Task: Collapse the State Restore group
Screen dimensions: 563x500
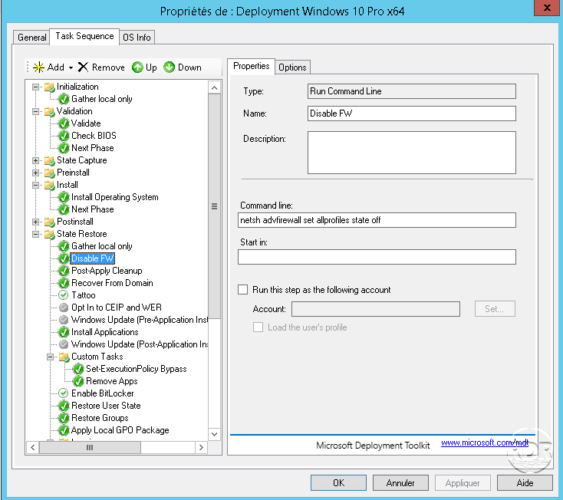Action: (36, 234)
